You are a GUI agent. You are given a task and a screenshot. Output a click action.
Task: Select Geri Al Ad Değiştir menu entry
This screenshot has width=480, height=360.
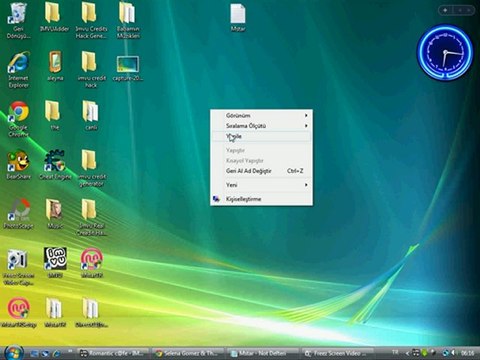(261, 171)
